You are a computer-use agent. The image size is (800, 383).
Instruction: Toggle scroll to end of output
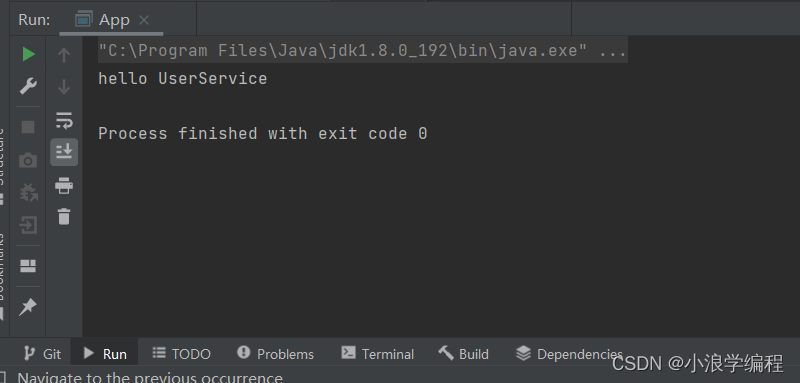point(64,151)
